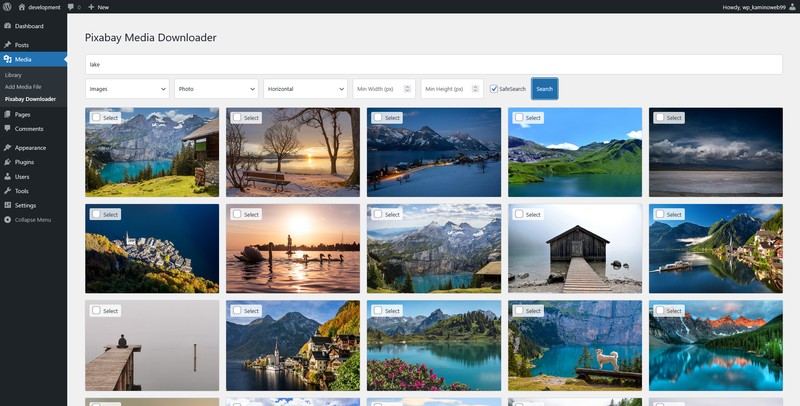
Task: Select the dark stormy clouds image checkbox
Action: coord(660,117)
